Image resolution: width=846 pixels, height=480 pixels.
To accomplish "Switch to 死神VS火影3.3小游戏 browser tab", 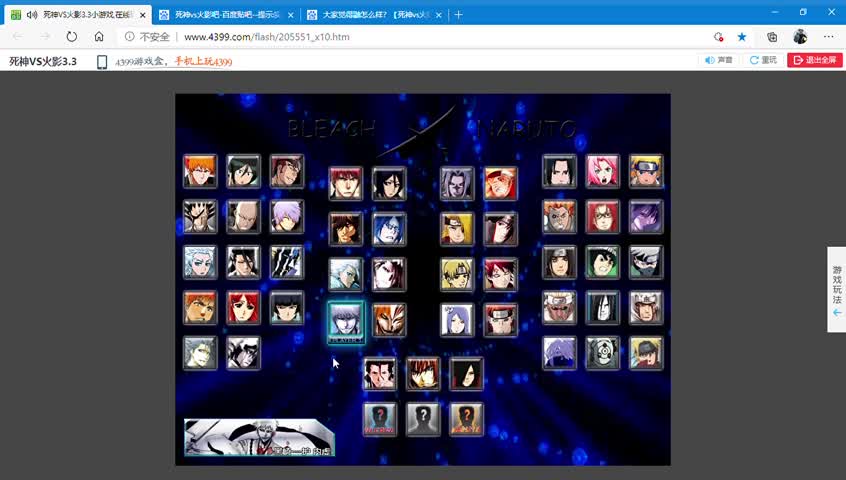I will (78, 15).
